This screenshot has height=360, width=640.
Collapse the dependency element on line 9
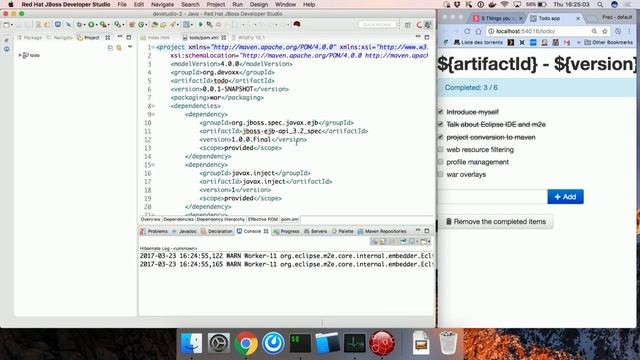(x=153, y=114)
